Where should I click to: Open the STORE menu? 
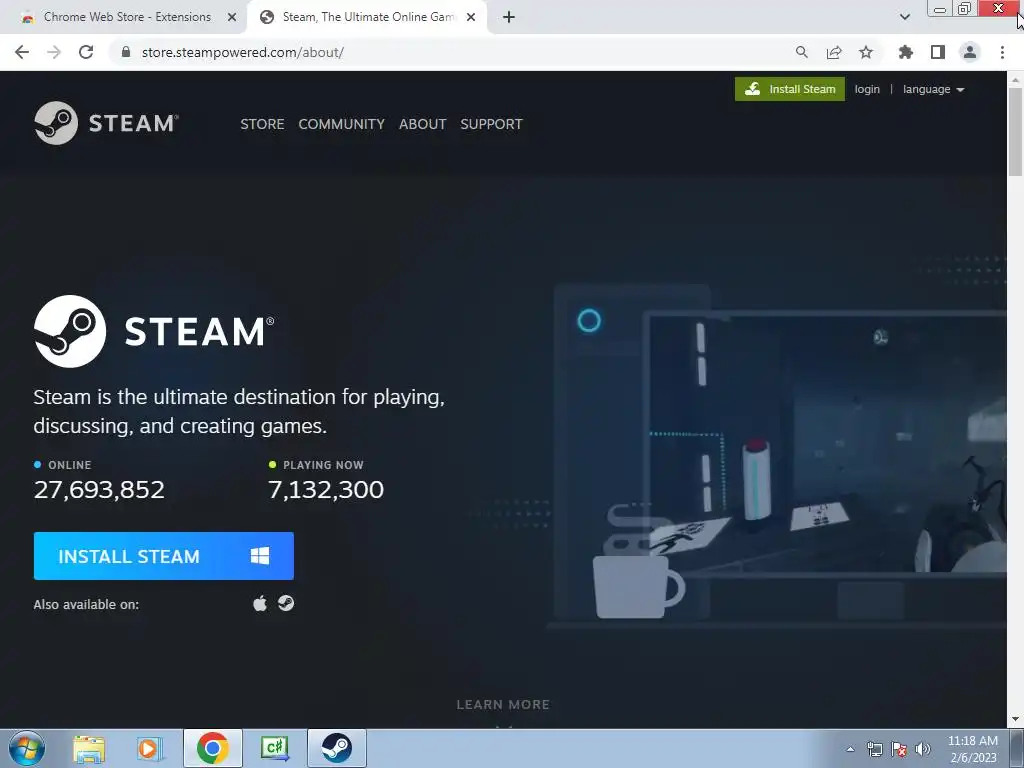click(x=262, y=124)
